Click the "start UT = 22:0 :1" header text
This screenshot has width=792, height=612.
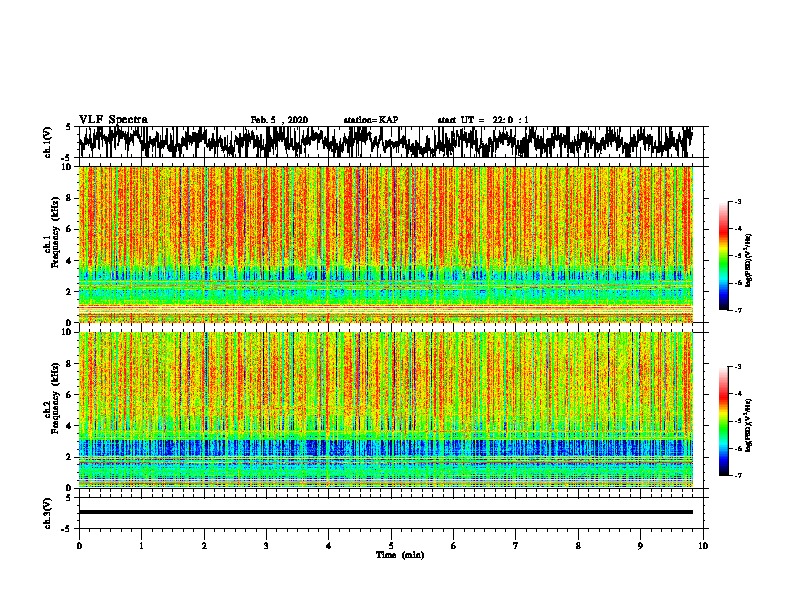[x=483, y=120]
